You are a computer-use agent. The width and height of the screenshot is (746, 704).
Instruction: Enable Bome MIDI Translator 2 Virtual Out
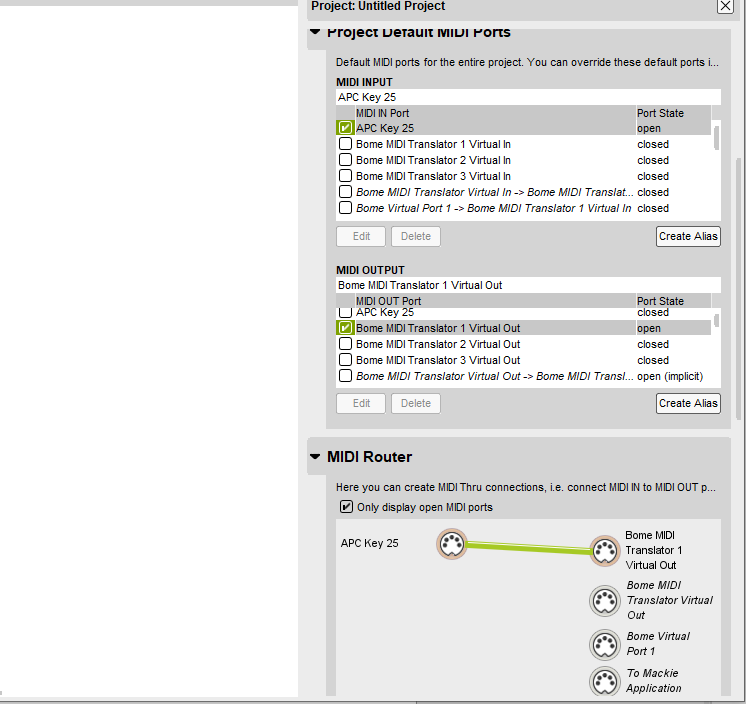point(345,343)
